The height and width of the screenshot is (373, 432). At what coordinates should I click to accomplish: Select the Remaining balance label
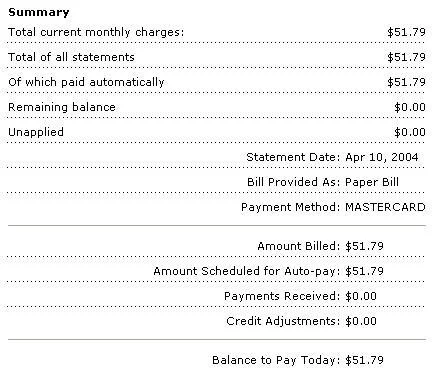pyautogui.click(x=62, y=107)
